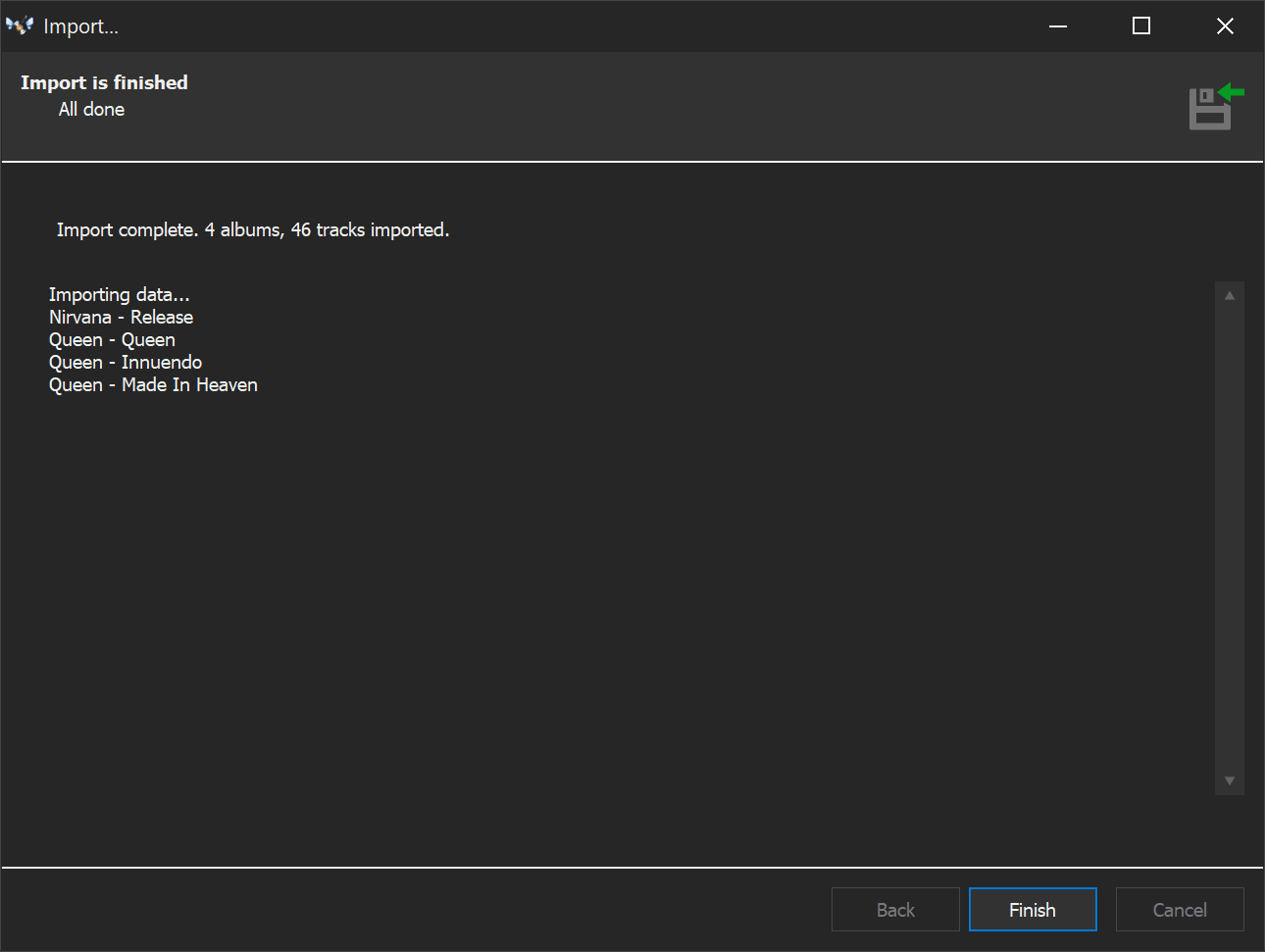This screenshot has height=952, width=1265.
Task: Select the "Queen - Queen" log entry
Action: (112, 340)
